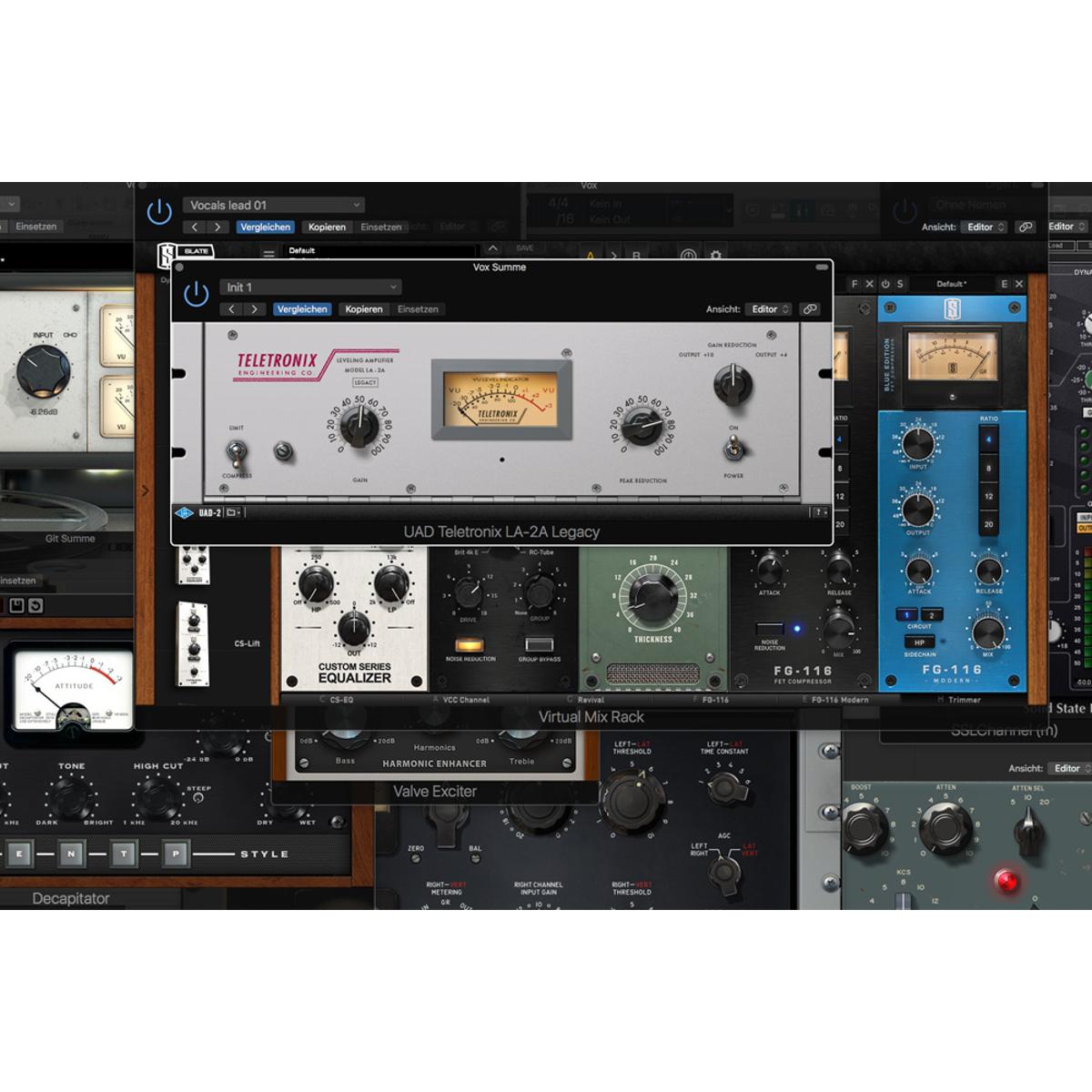Click the Revival Thickness knob

[x=652, y=596]
